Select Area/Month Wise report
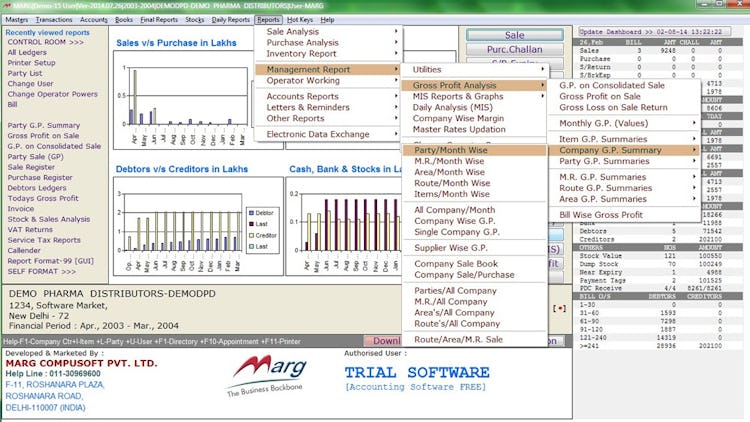 pos(474,172)
